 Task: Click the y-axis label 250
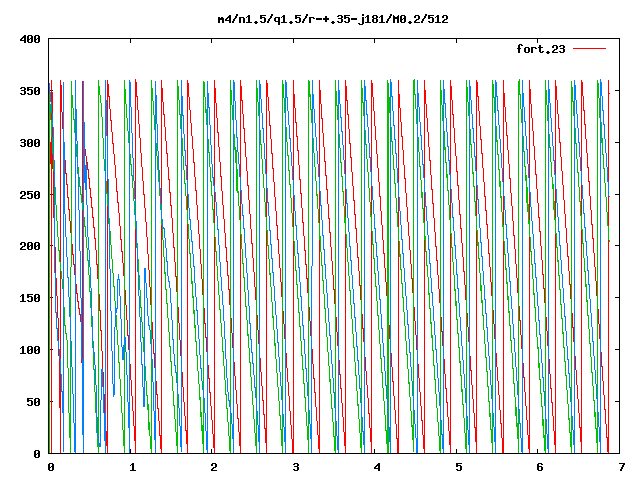30,195
